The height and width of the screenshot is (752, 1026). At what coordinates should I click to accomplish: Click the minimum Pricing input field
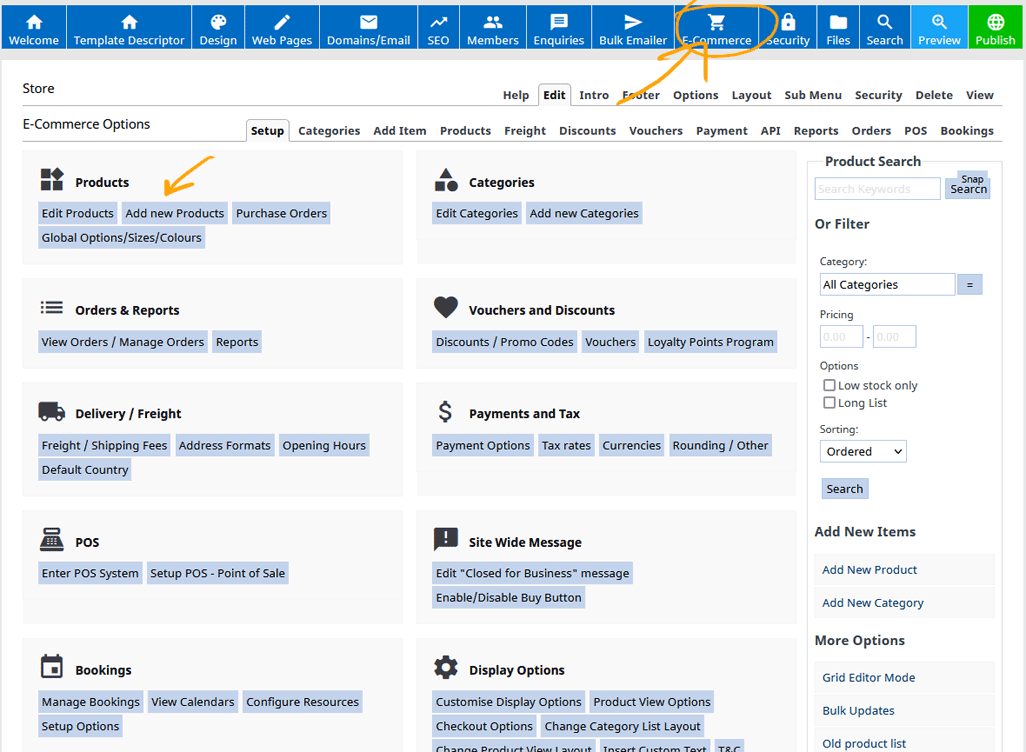(841, 337)
